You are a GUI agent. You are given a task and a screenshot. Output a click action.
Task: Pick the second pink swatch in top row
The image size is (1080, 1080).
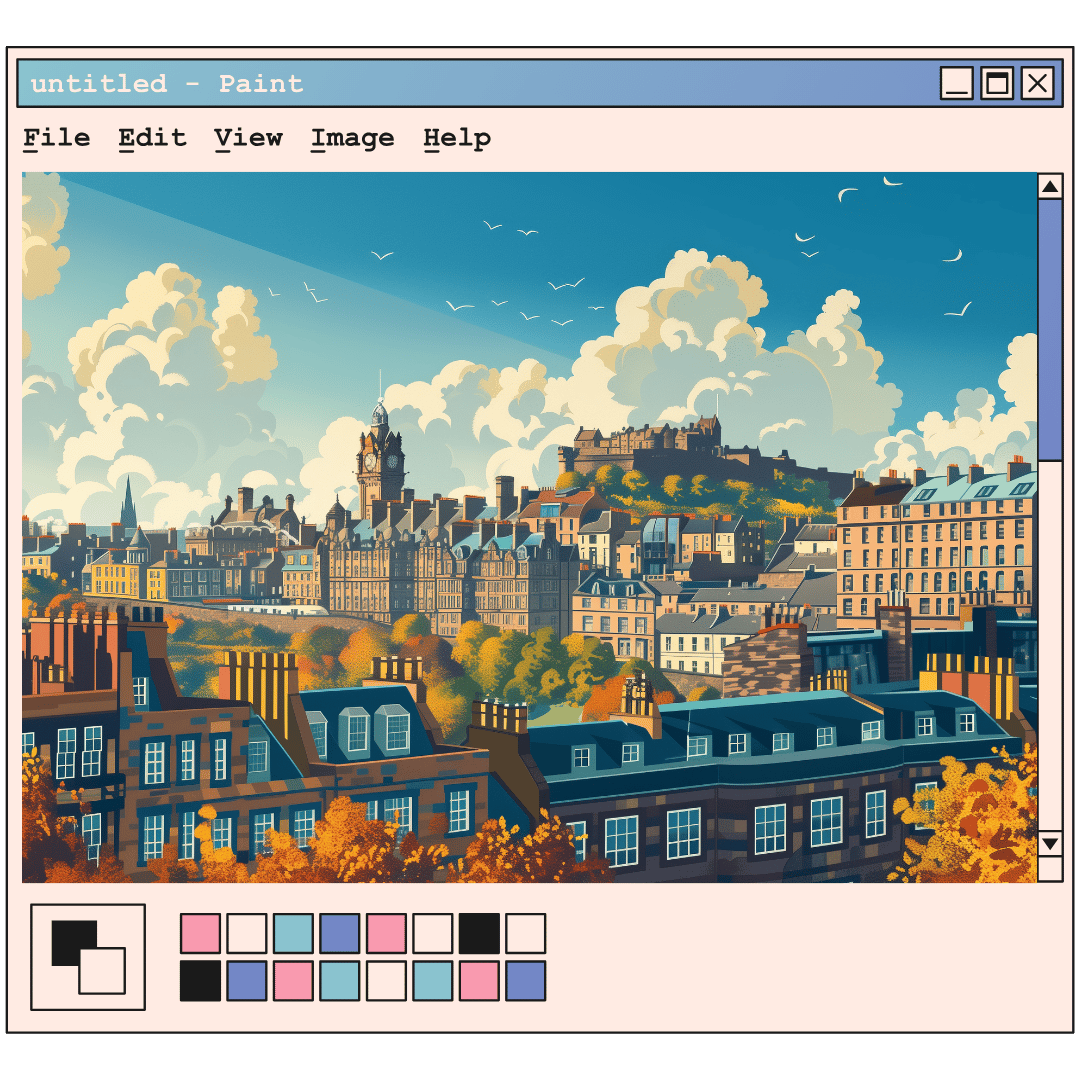click(x=386, y=934)
